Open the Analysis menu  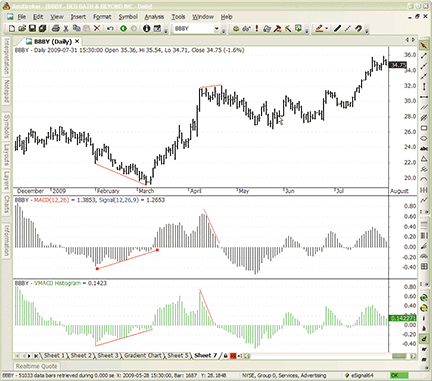154,17
